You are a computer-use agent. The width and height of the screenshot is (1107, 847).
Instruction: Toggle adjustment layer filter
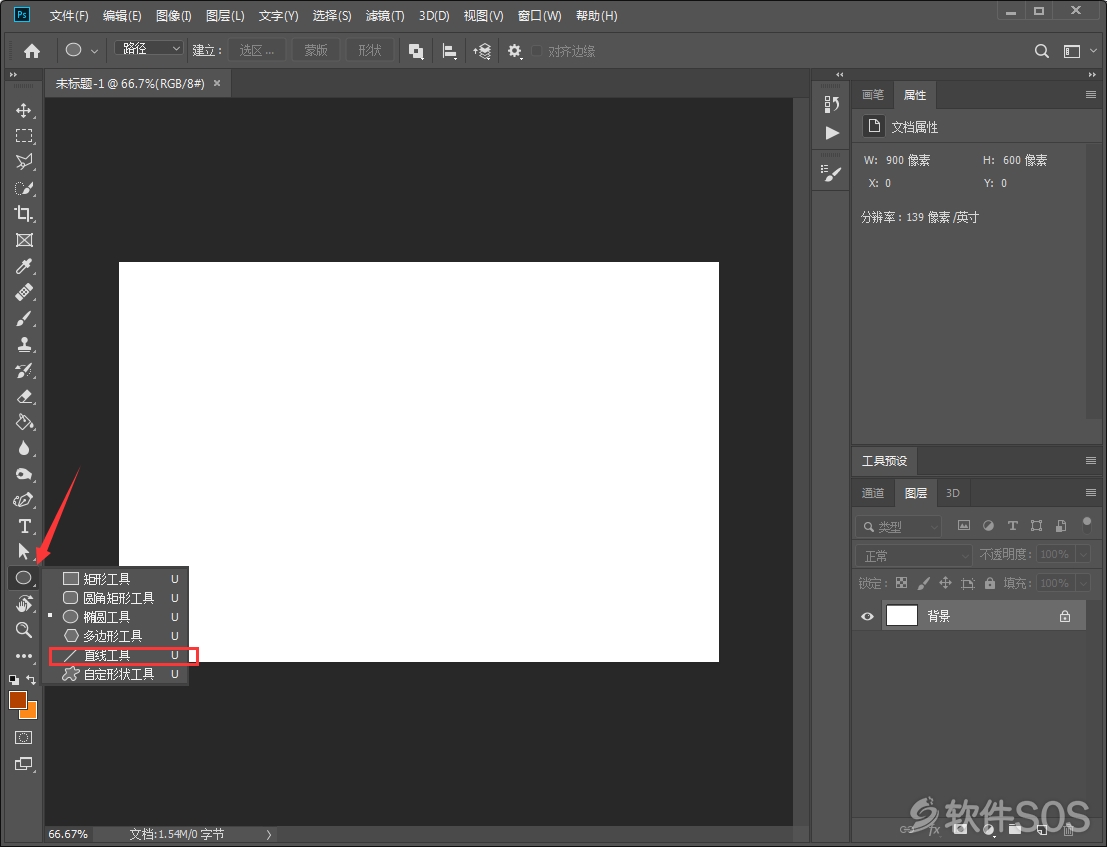click(988, 525)
